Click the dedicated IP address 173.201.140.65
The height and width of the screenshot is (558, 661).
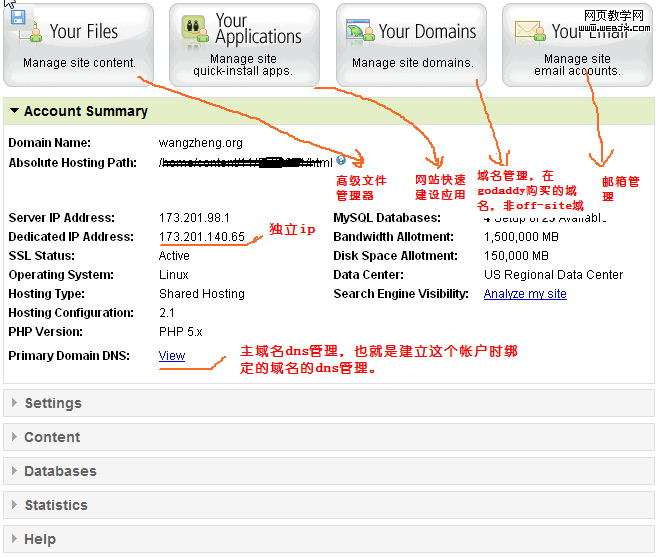coord(201,237)
